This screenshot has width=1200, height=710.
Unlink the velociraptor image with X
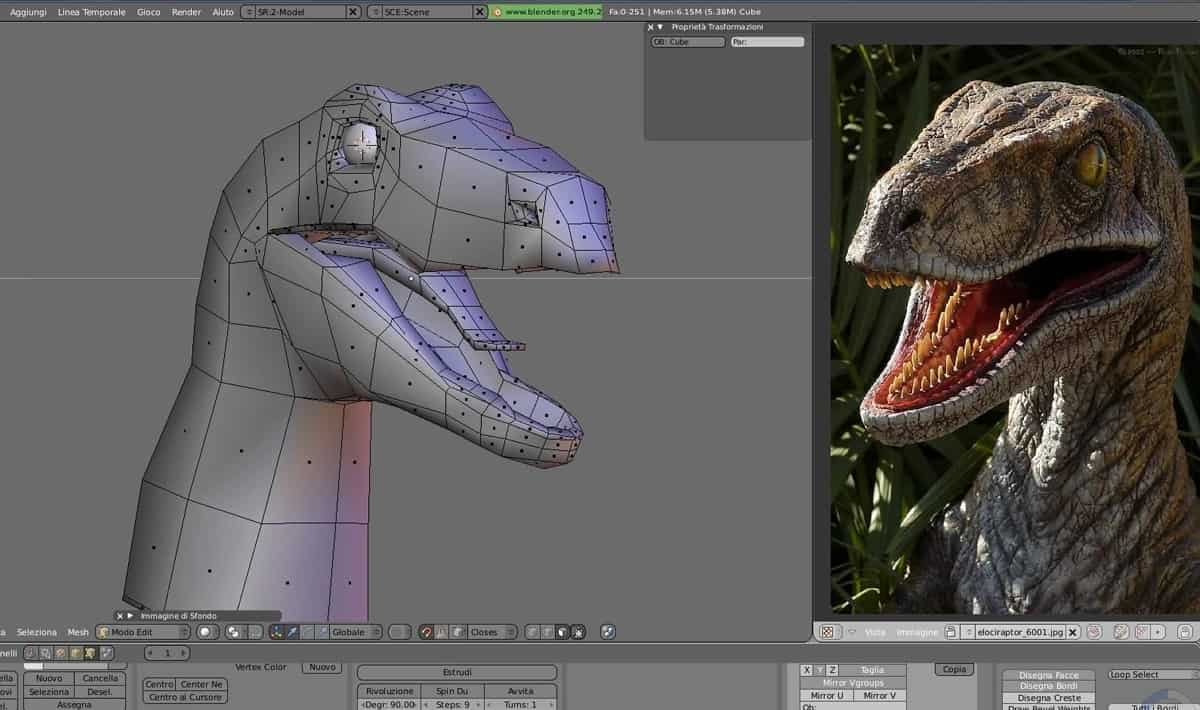point(1072,632)
